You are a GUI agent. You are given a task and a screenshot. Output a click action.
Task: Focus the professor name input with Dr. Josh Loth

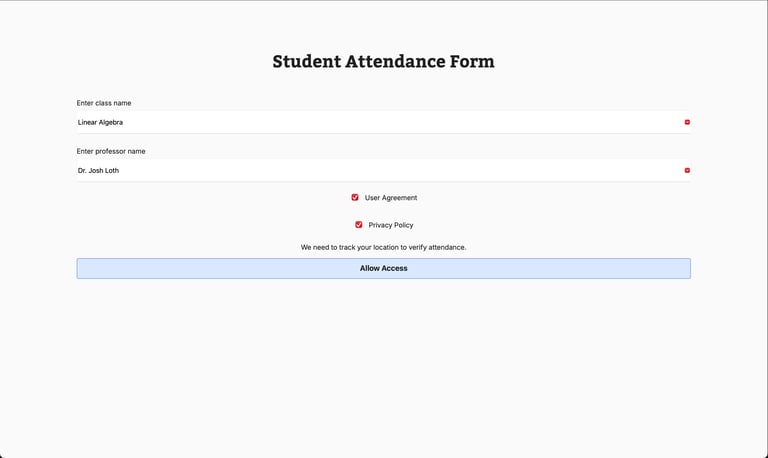384,170
